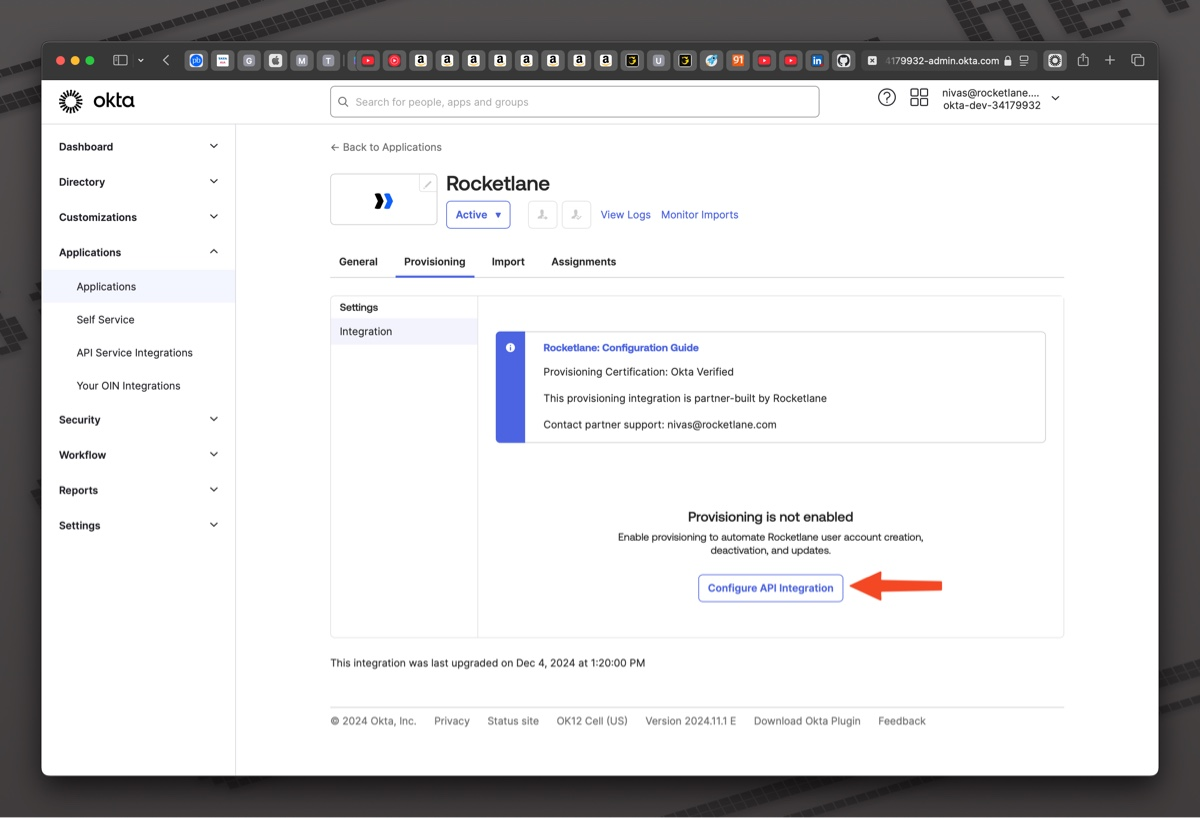Expand the Dashboard sidebar section
The image size is (1200, 818).
point(138,147)
